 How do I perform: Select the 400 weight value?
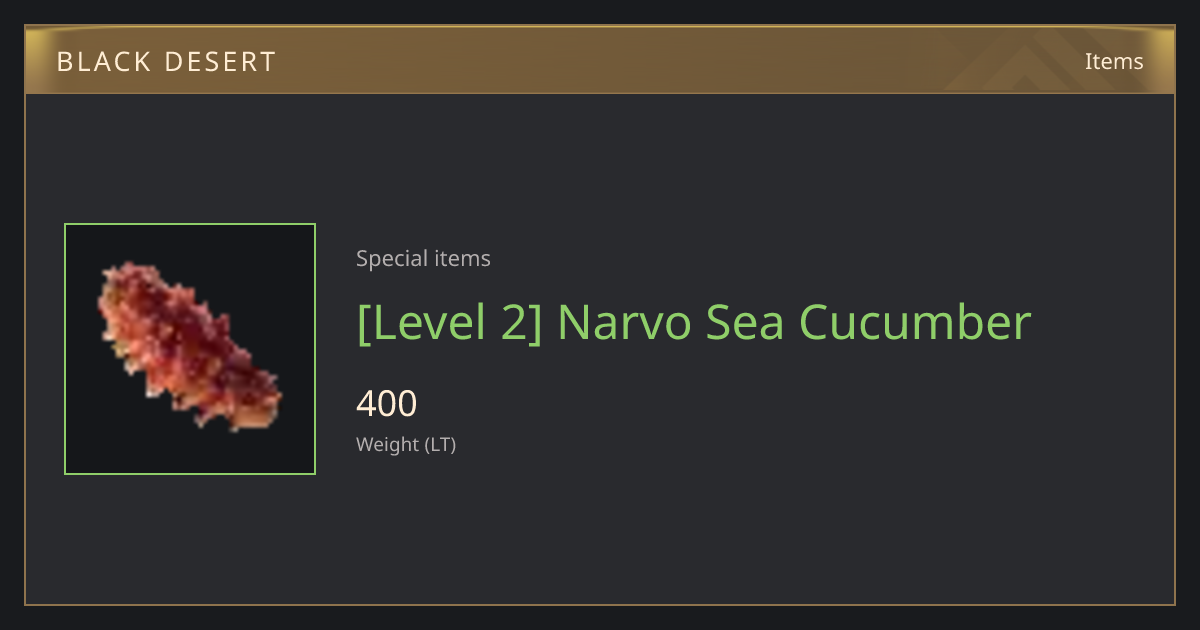[x=386, y=404]
